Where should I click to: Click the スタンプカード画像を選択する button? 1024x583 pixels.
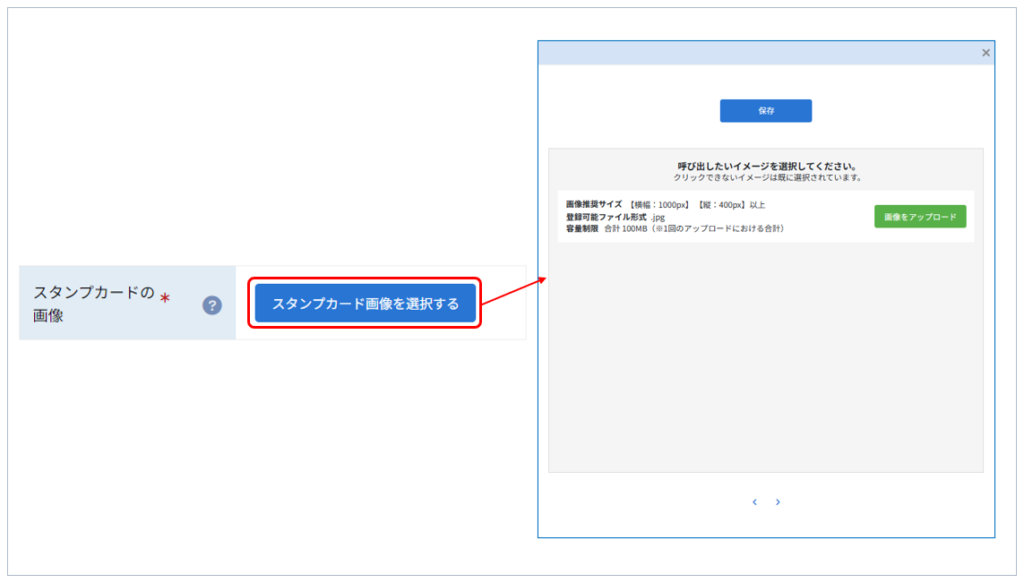[x=365, y=303]
